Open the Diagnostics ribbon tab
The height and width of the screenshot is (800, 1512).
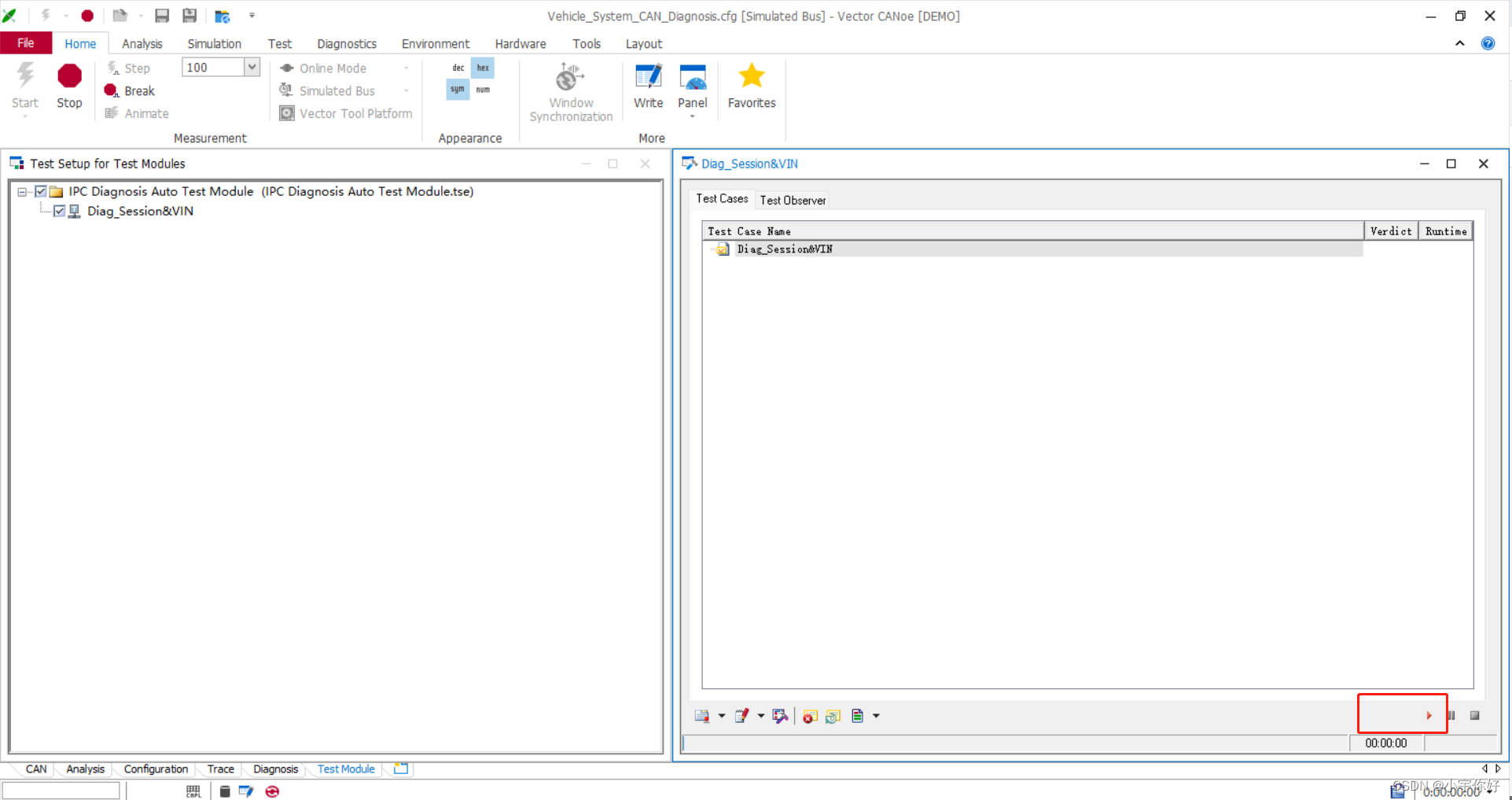[x=347, y=44]
